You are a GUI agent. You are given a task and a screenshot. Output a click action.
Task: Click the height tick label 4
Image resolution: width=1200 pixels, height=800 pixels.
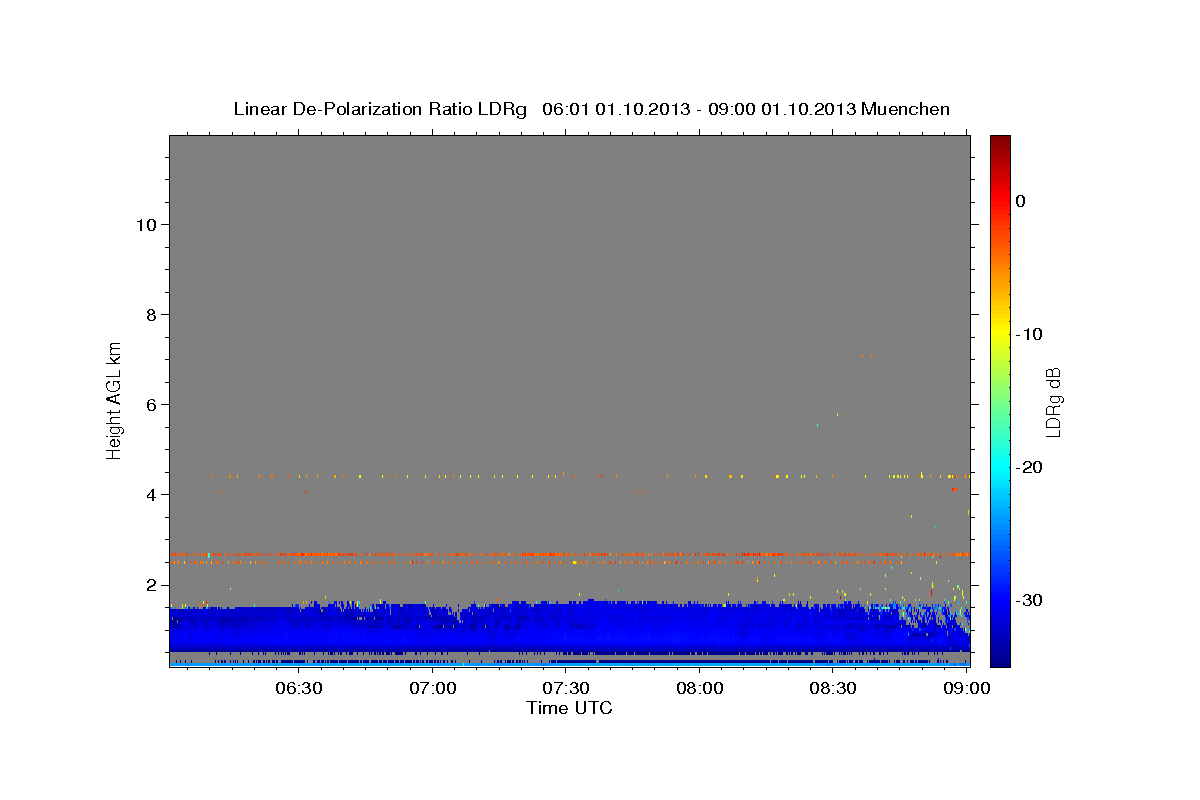(151, 494)
